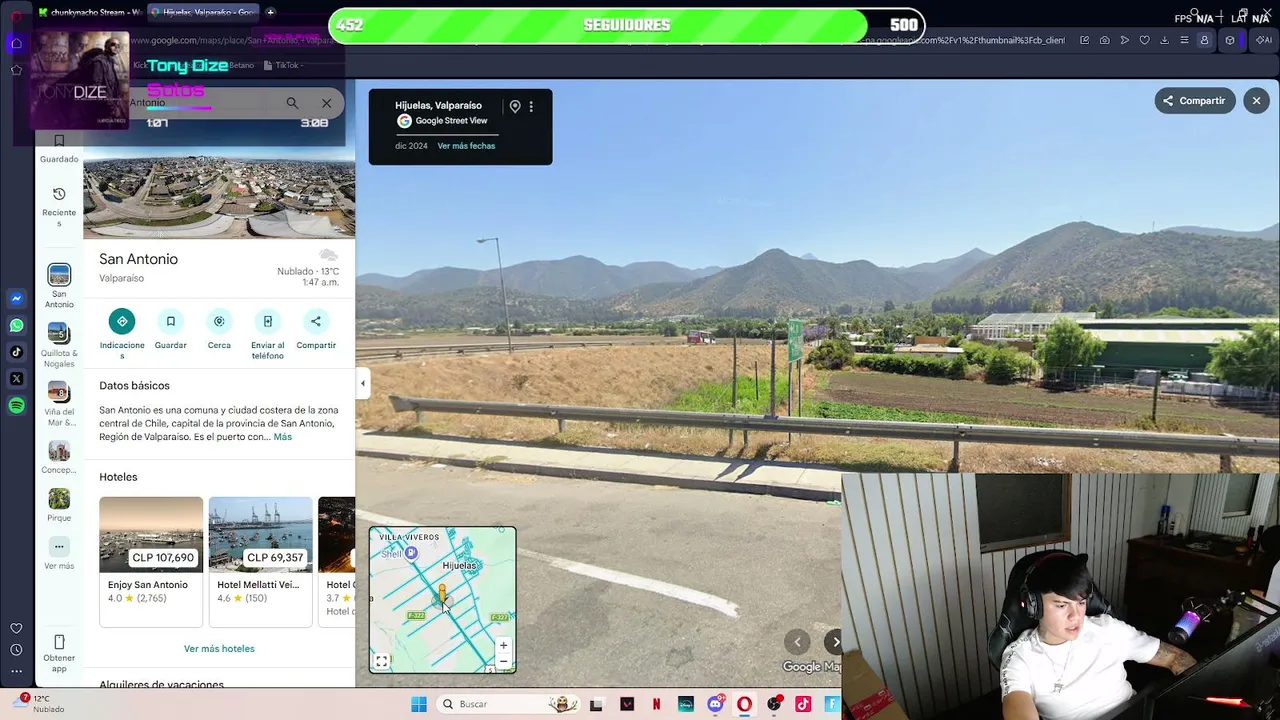Select the San Antonio recent place in sidebar
The height and width of the screenshot is (720, 1280).
coord(59,285)
